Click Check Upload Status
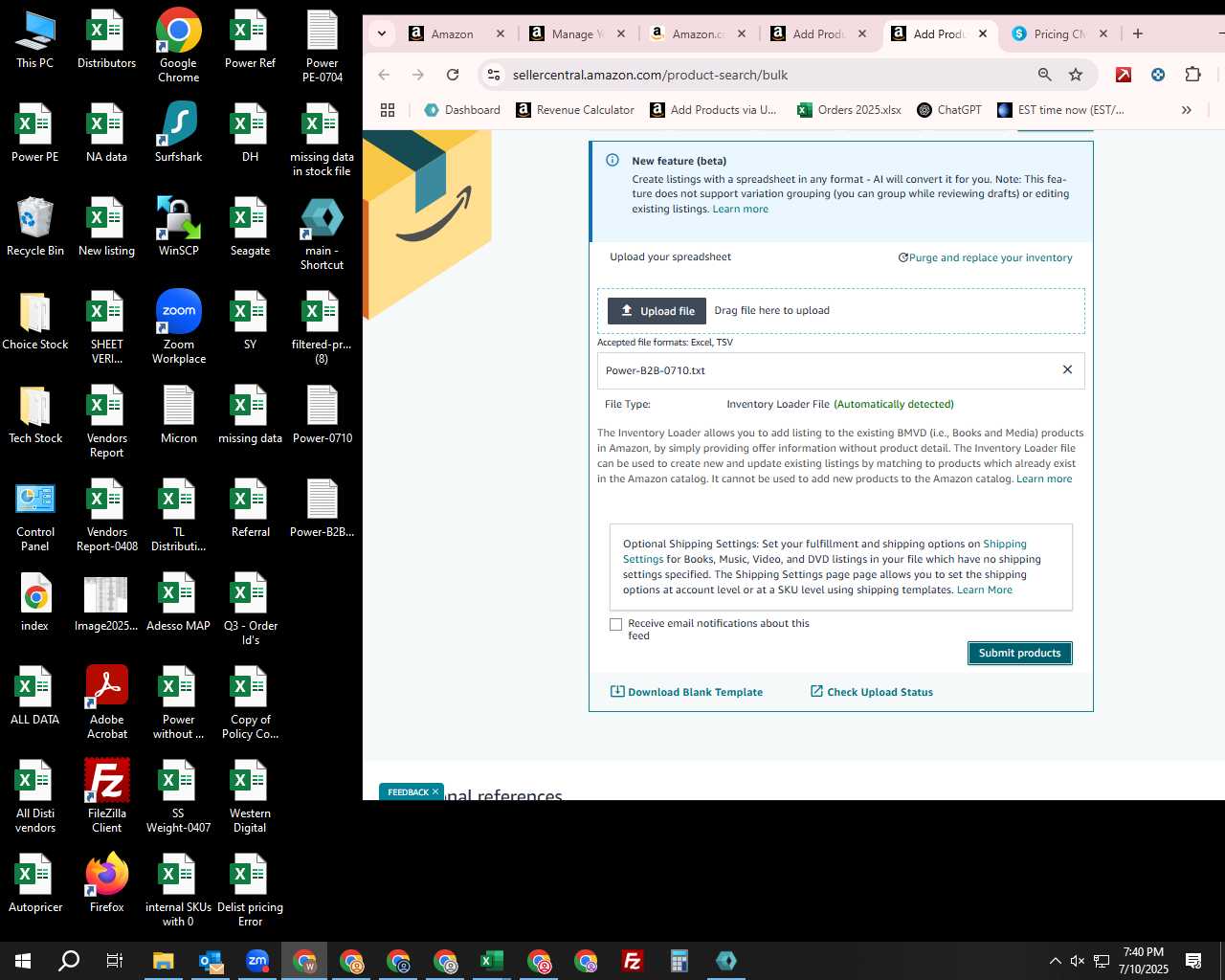 872,692
